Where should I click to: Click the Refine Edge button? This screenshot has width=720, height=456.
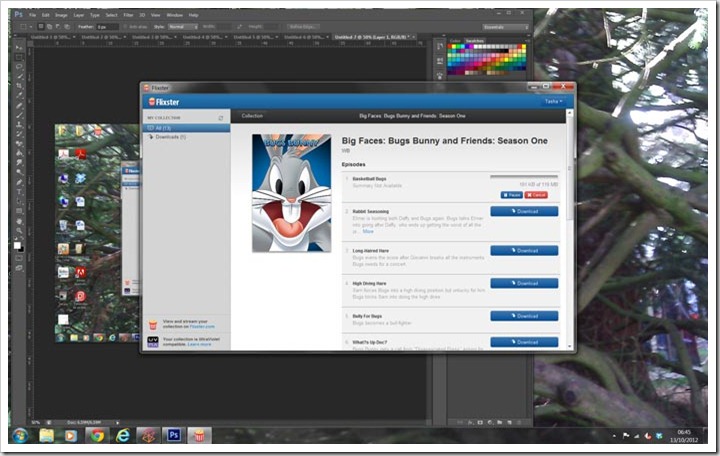tap(303, 27)
